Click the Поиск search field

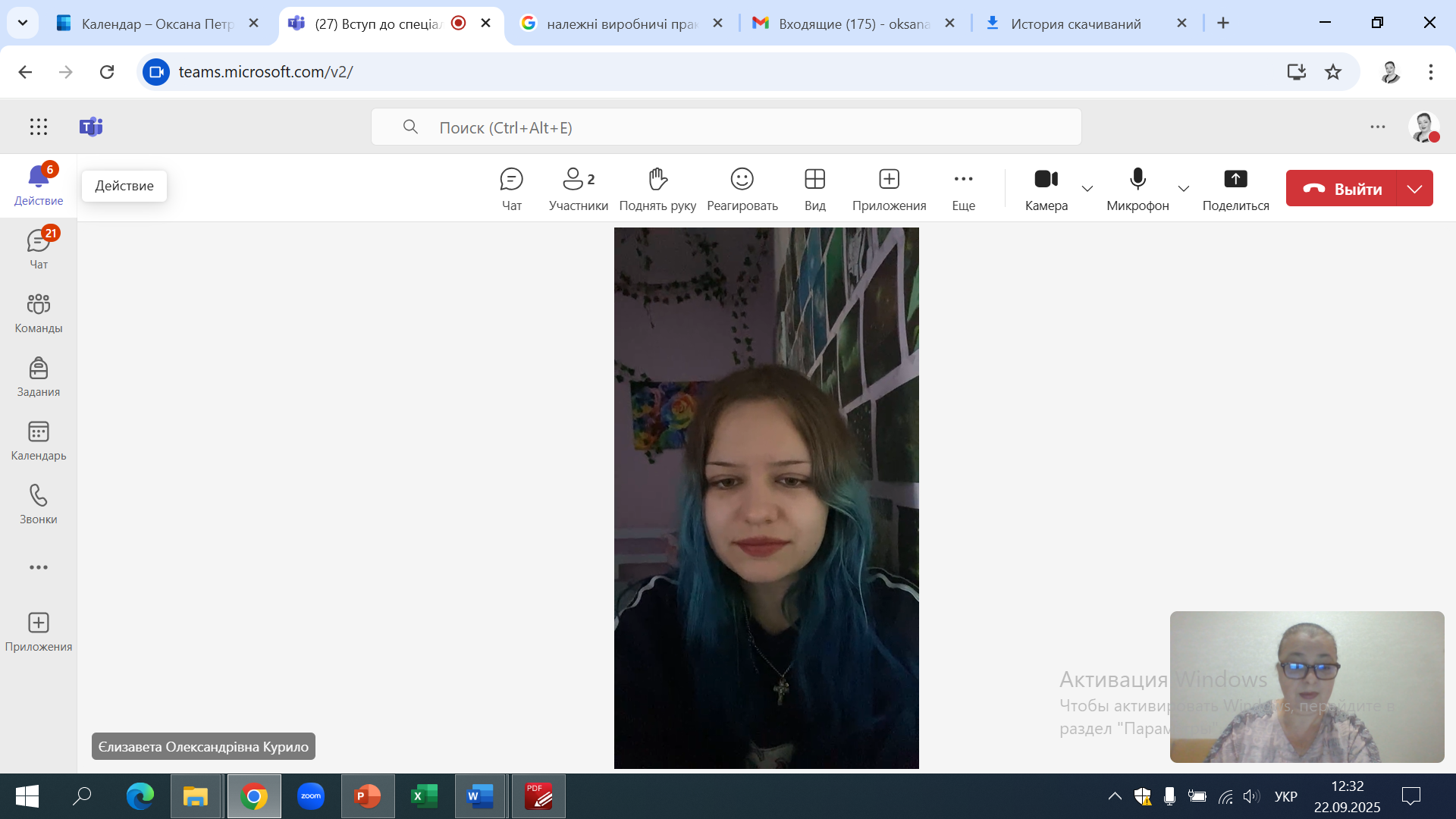[x=726, y=127]
